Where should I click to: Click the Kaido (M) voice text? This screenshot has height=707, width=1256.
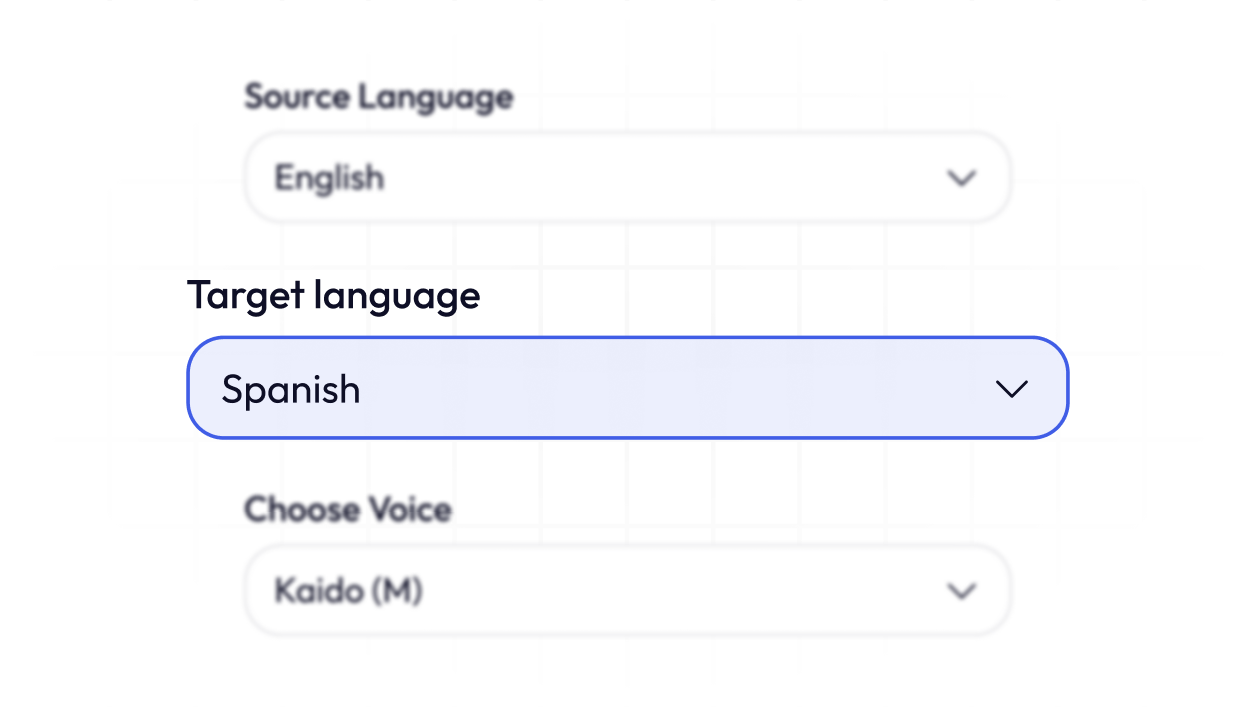(348, 591)
